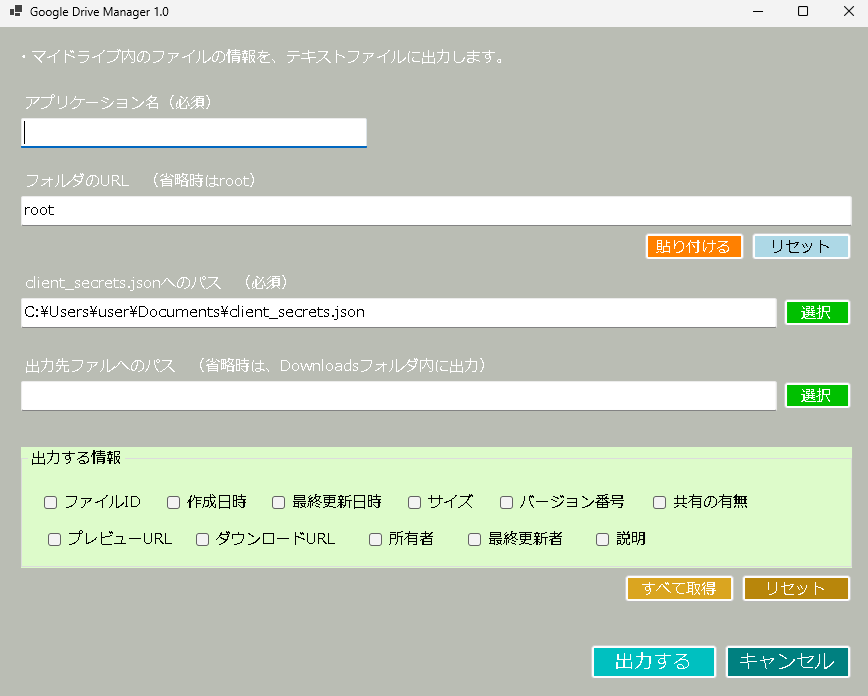This screenshot has width=868, height=696.
Task: Click the 出力する button
Action: coord(654,662)
